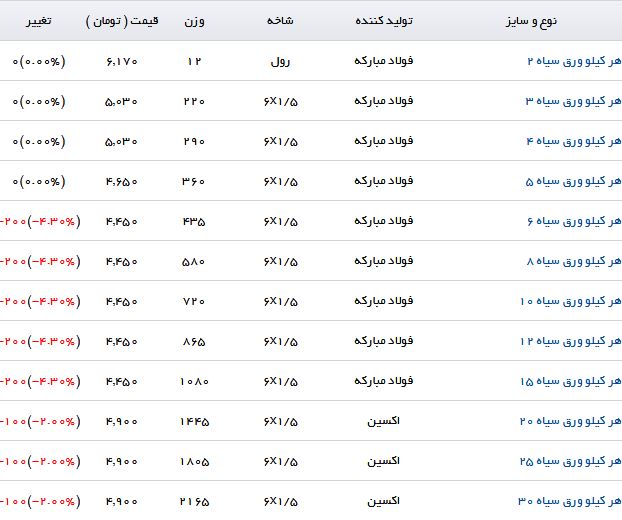Select producer 'فولاد مبارکه' in the ورق سیاه ۲ row
Viewport: 622px width, 520px height.
pos(384,61)
